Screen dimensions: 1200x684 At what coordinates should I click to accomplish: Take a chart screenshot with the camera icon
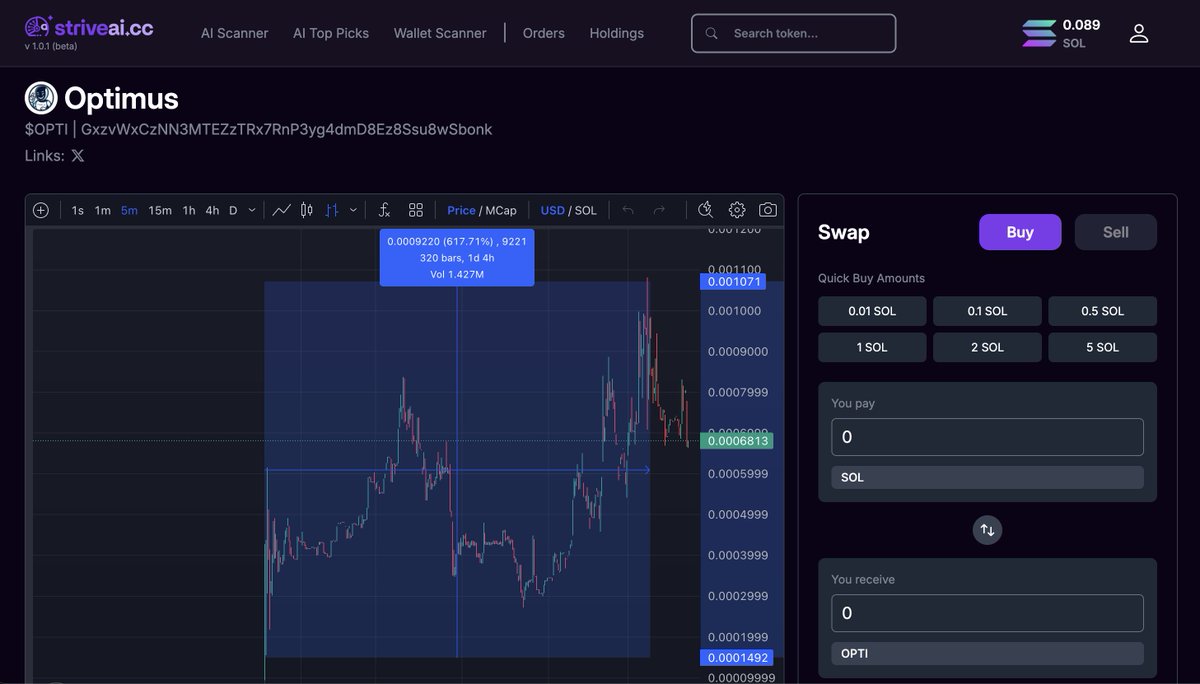767,210
